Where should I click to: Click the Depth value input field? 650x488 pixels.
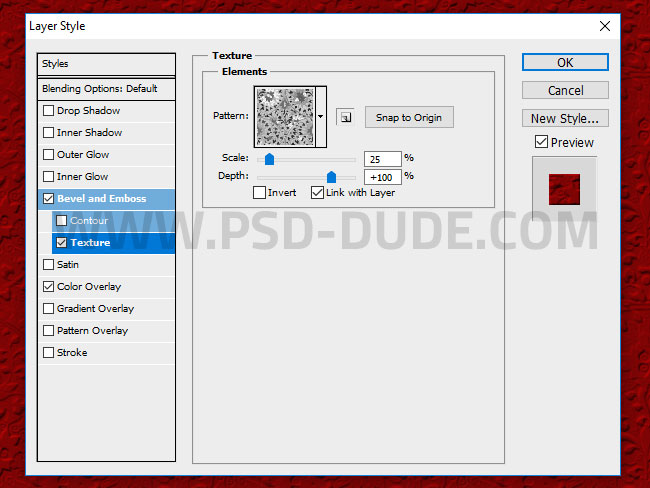383,177
